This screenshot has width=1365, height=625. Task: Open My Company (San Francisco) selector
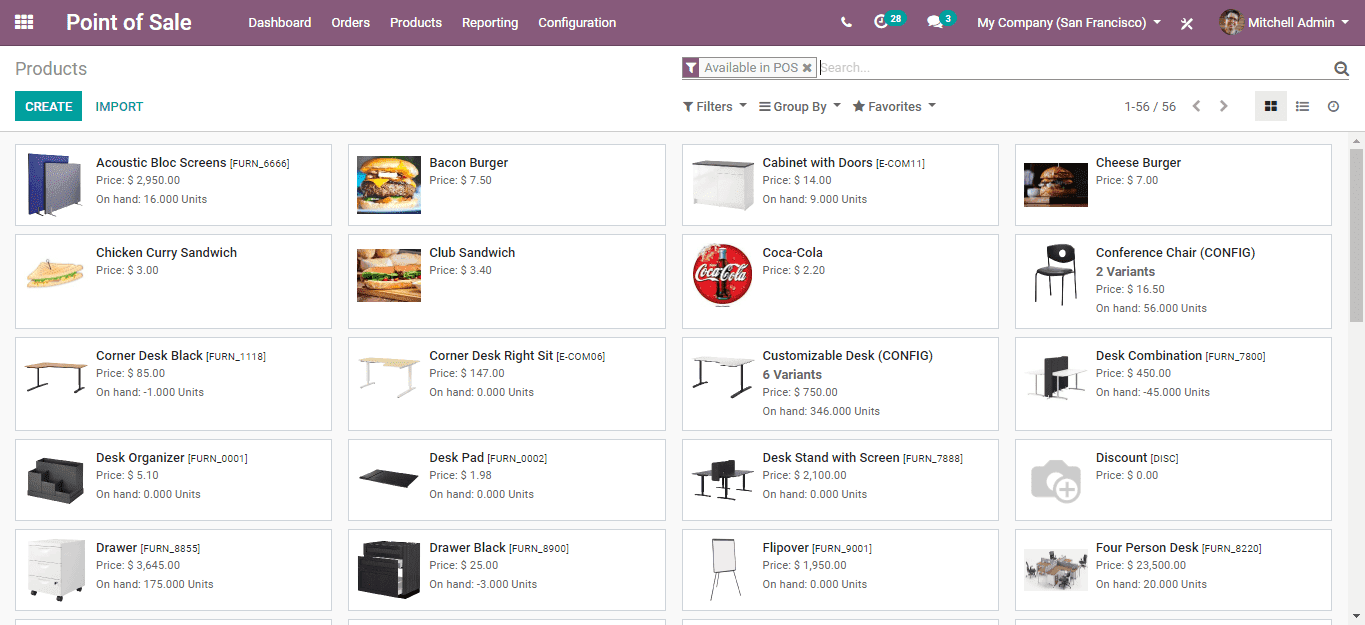pyautogui.click(x=1069, y=22)
